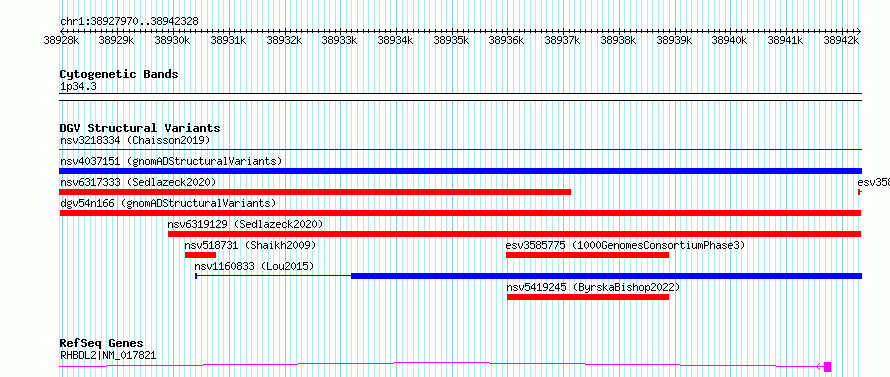Click the 38932k ruler tick label
Screen dimensions: 890x377
284,40
